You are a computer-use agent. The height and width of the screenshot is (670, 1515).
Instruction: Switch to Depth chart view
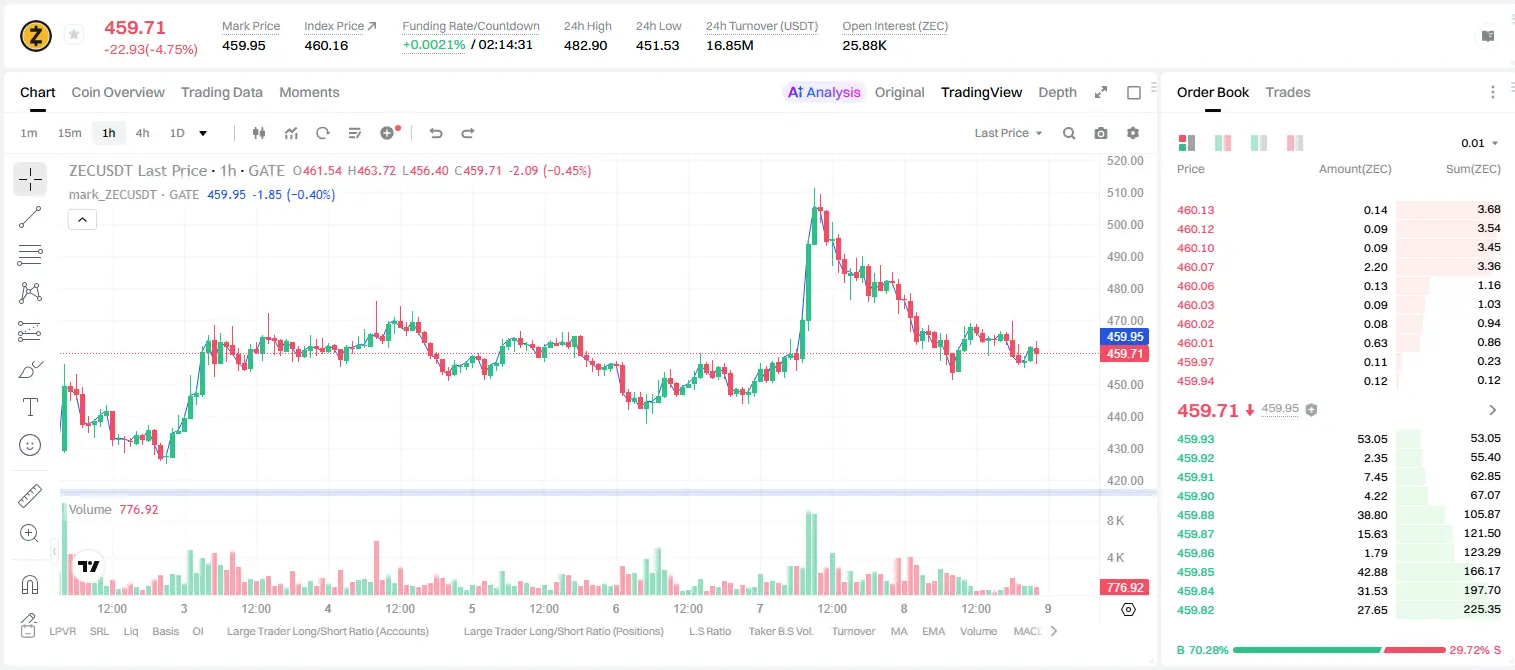point(1057,92)
